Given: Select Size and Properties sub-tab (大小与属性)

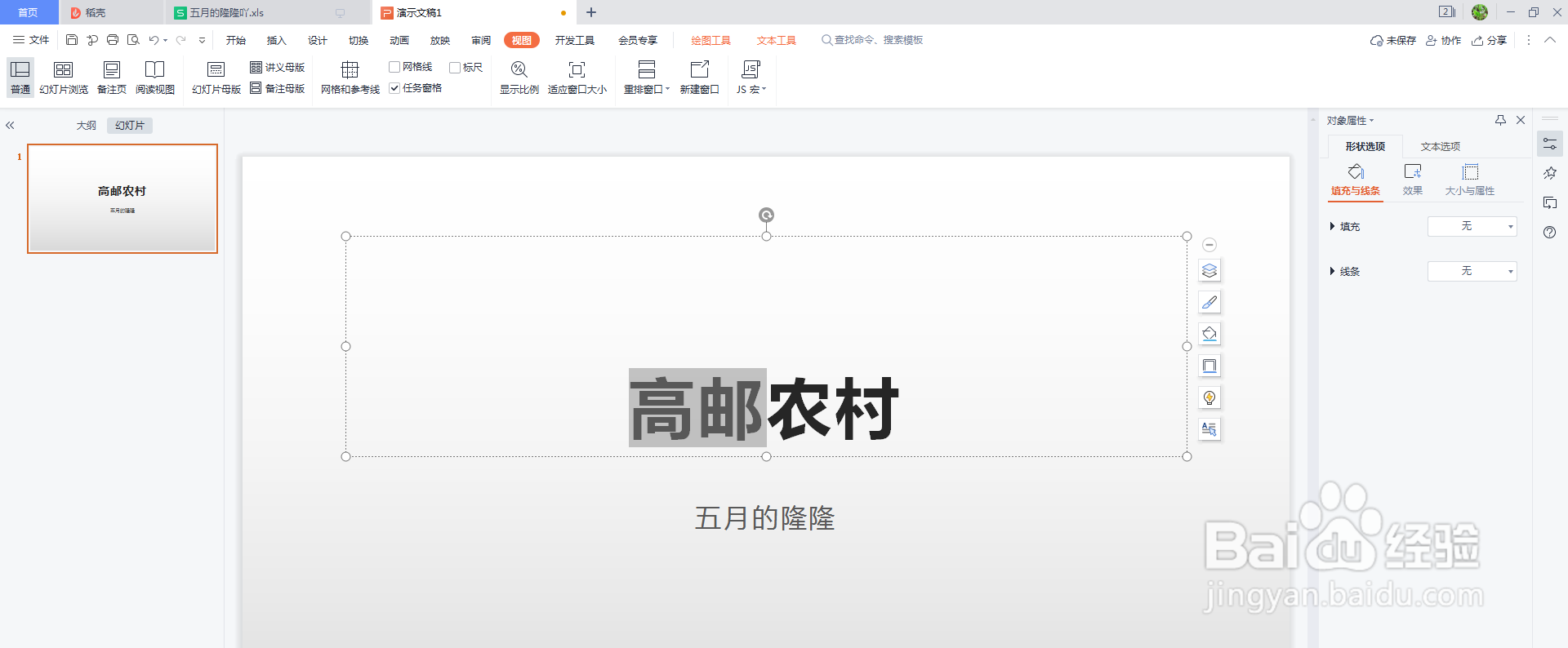Looking at the screenshot, I should click(x=1470, y=180).
